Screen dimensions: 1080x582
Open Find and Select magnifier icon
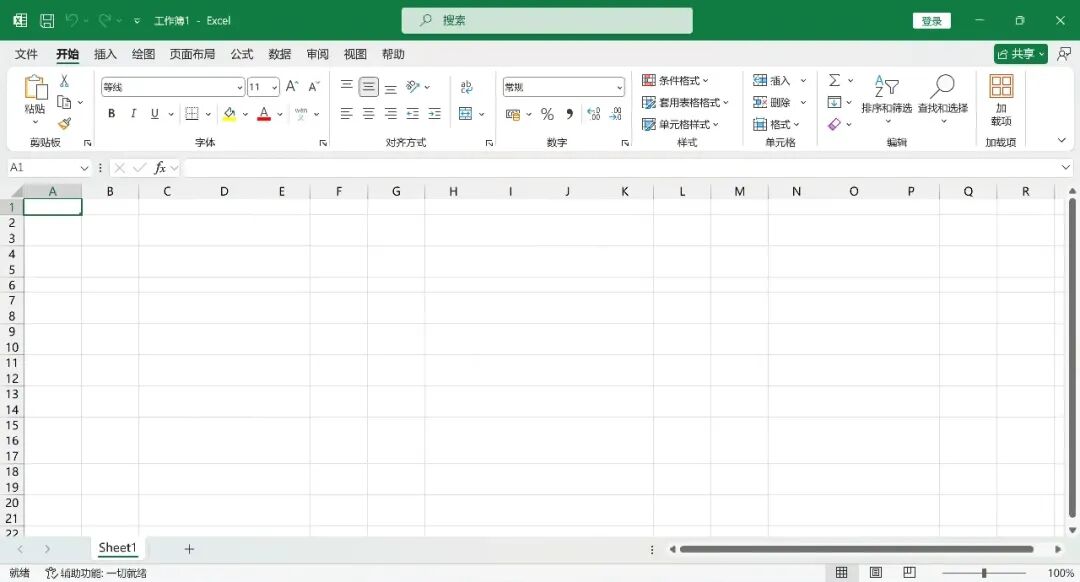(942, 87)
